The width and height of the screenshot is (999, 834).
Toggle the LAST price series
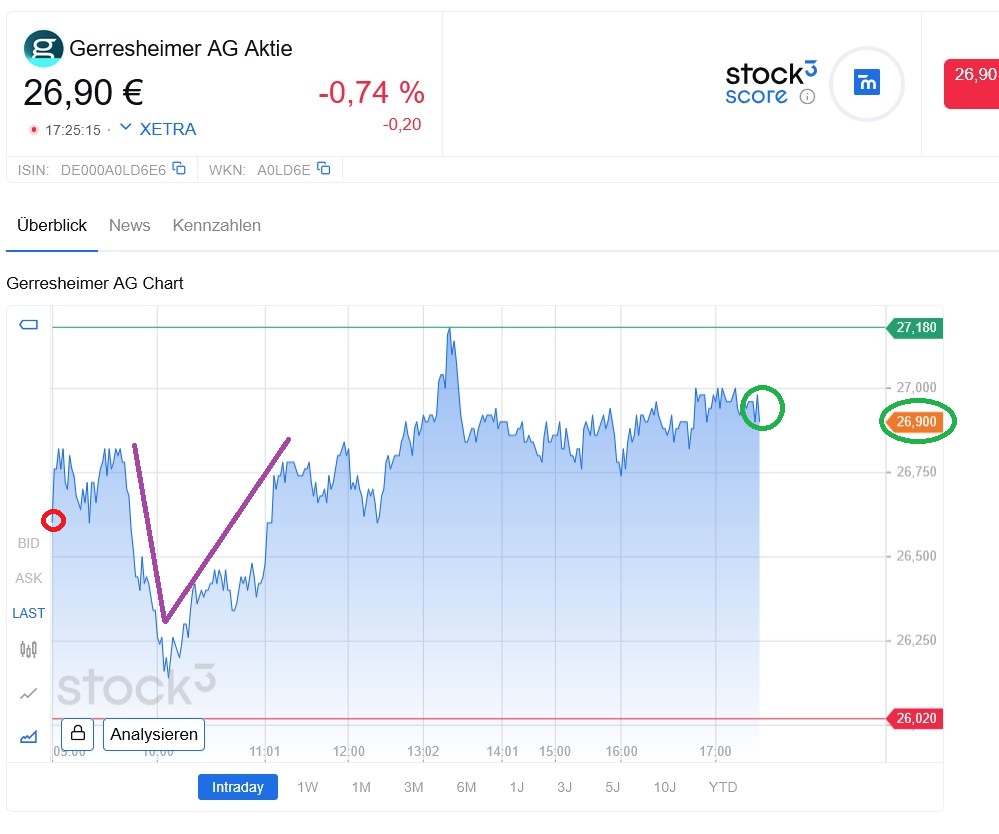[29, 613]
